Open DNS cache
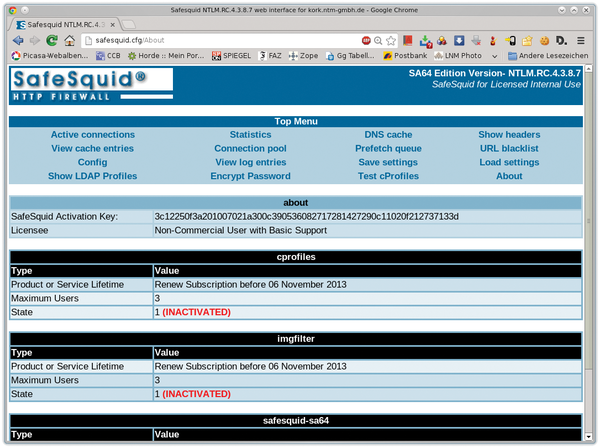 (x=388, y=135)
